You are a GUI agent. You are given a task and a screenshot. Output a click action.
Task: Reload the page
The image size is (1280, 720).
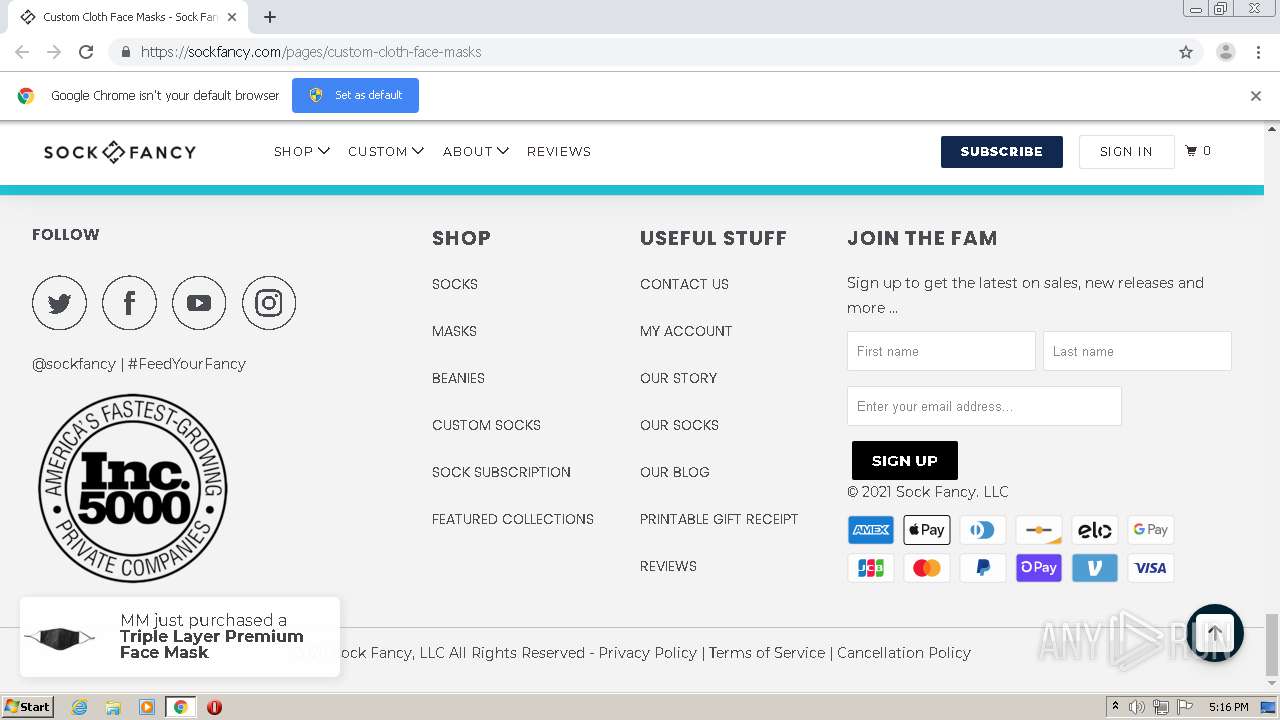click(86, 52)
